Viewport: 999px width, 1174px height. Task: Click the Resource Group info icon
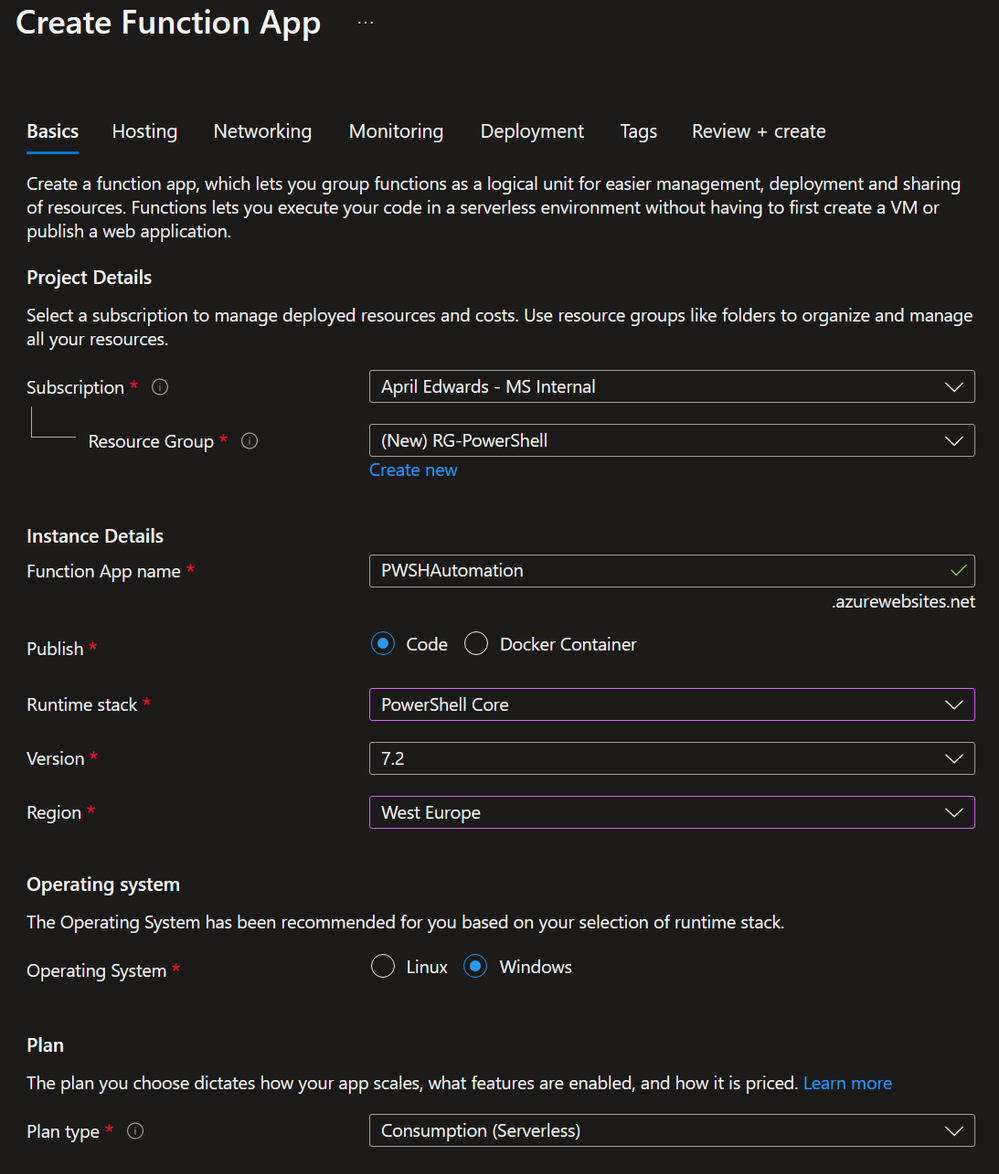(249, 441)
